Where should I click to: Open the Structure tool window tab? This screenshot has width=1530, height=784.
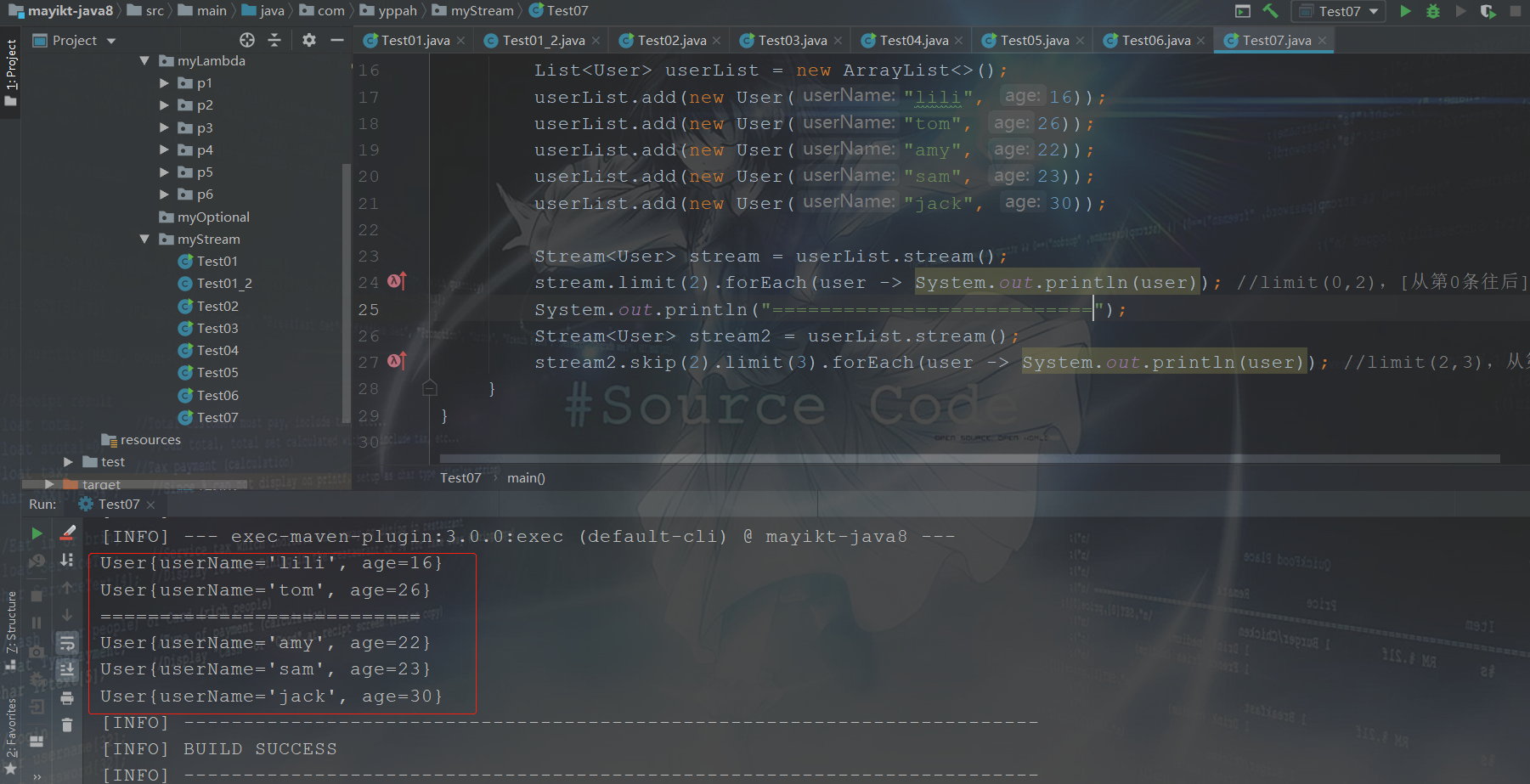[x=11, y=629]
